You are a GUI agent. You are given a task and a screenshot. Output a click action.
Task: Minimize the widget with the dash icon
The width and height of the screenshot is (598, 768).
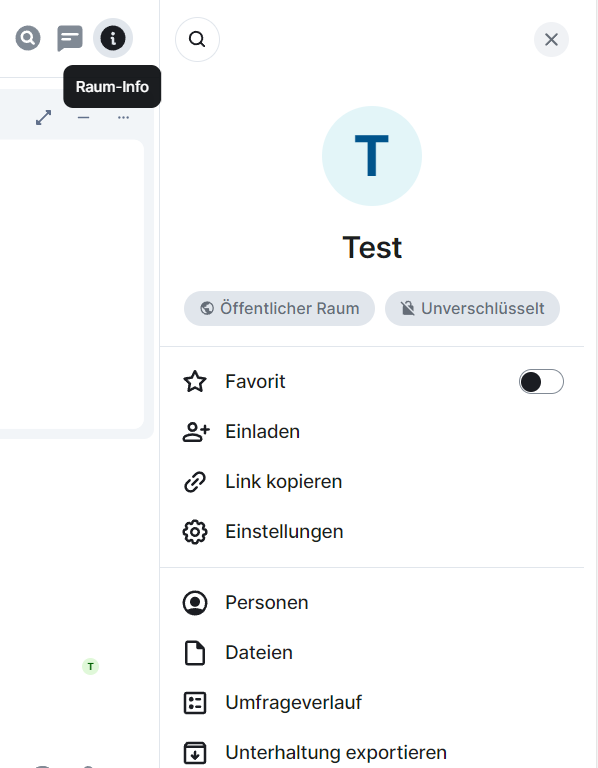83,118
